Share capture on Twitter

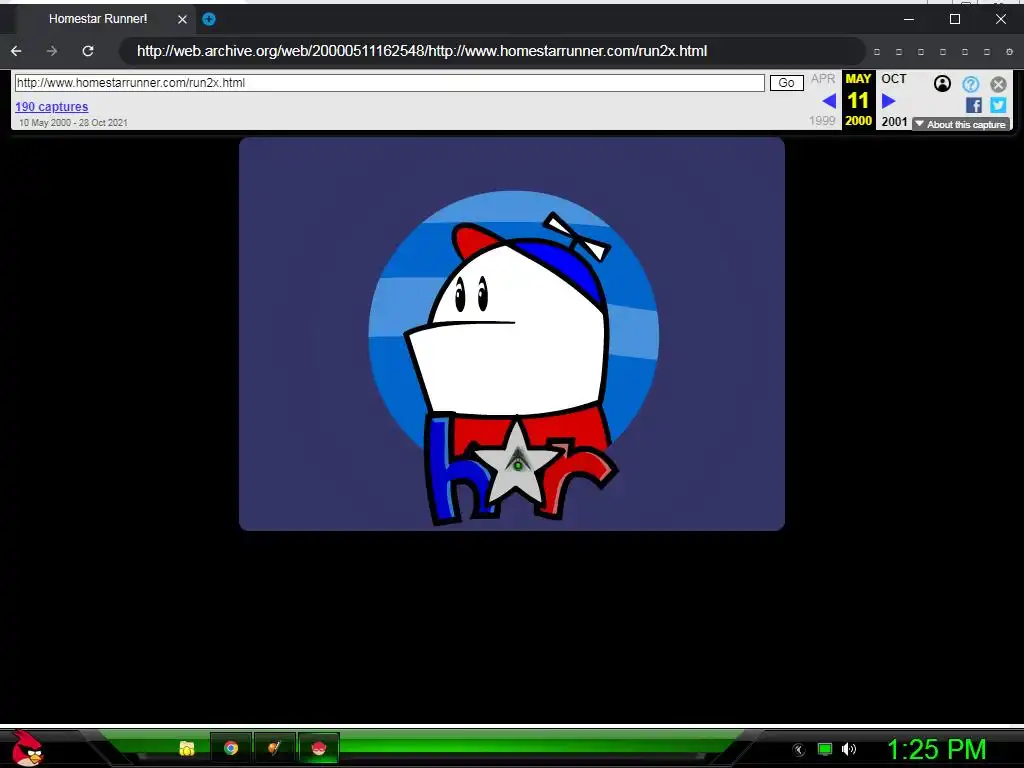[x=998, y=105]
